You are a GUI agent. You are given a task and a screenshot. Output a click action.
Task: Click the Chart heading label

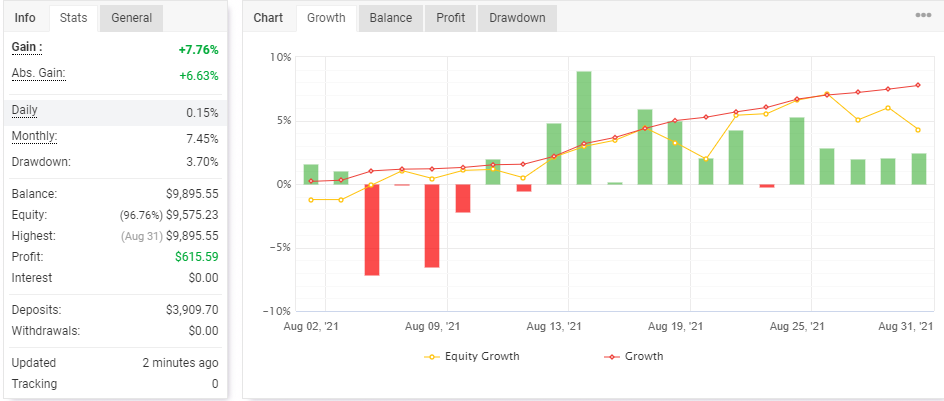pos(268,18)
